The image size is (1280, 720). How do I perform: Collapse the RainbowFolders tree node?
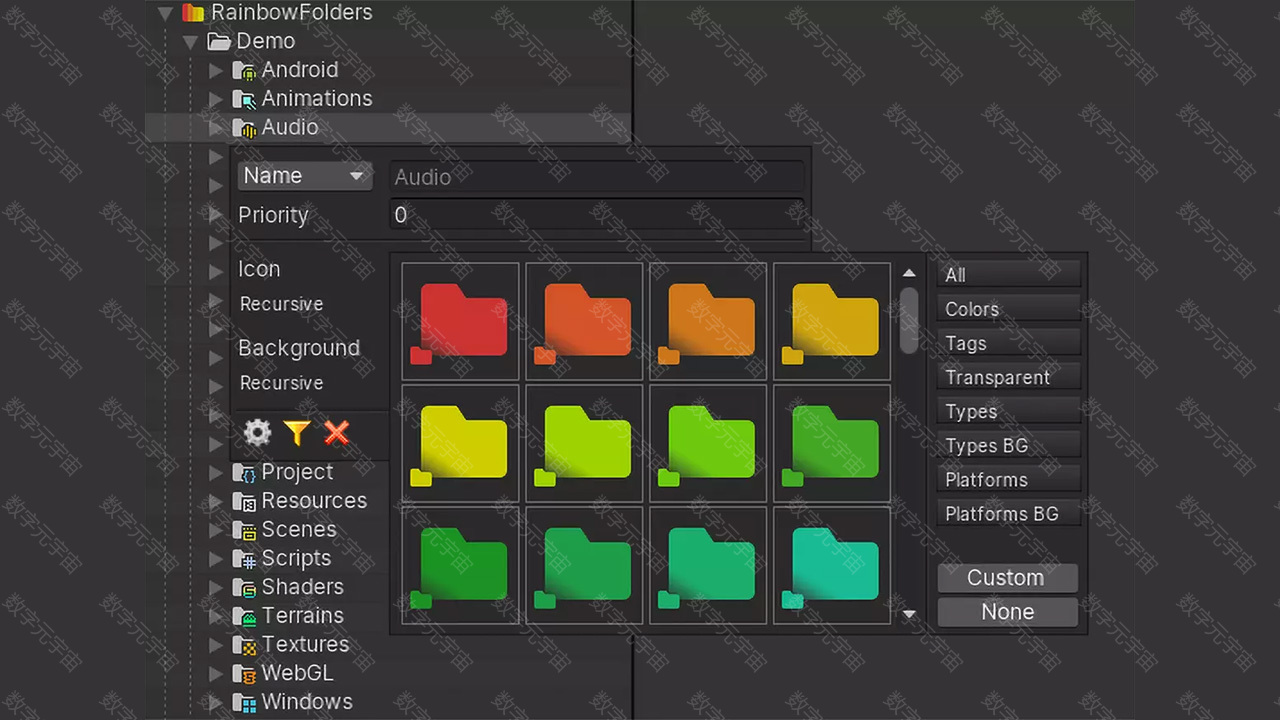point(166,13)
